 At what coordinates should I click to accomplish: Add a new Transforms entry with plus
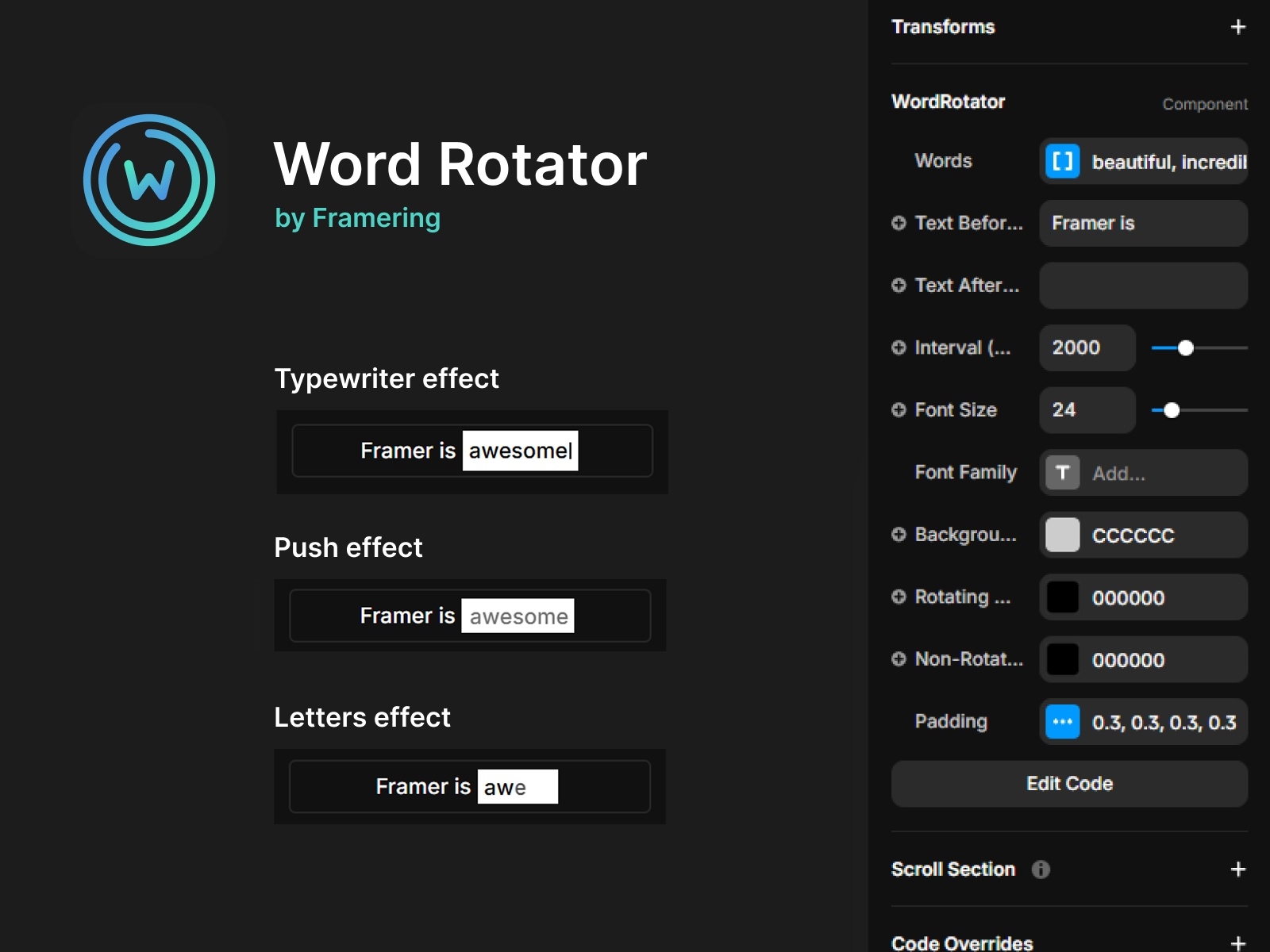1237,27
